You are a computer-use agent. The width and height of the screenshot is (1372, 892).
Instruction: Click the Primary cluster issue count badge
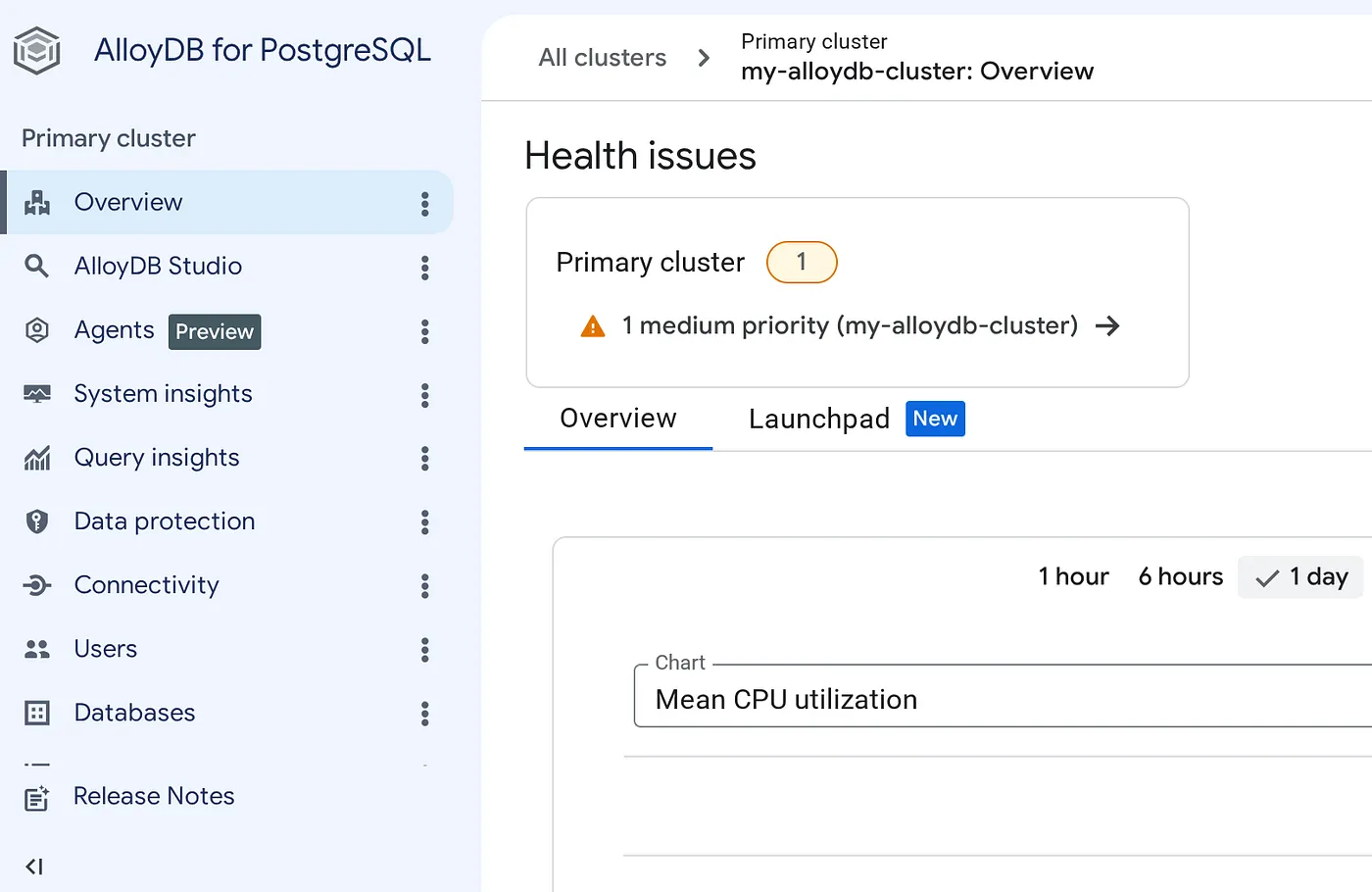[x=802, y=262]
